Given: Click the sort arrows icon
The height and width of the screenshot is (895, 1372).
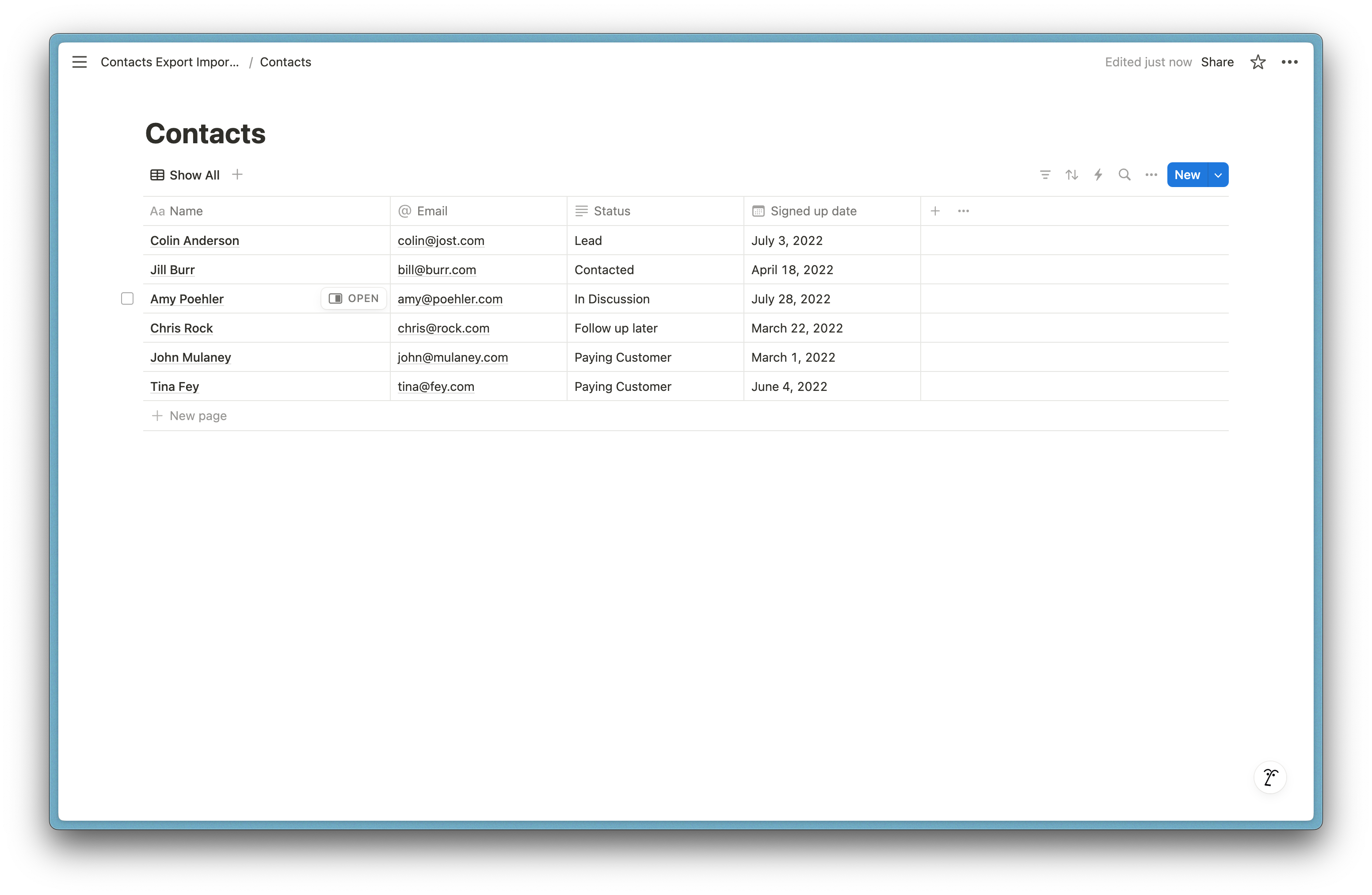Looking at the screenshot, I should (x=1071, y=175).
